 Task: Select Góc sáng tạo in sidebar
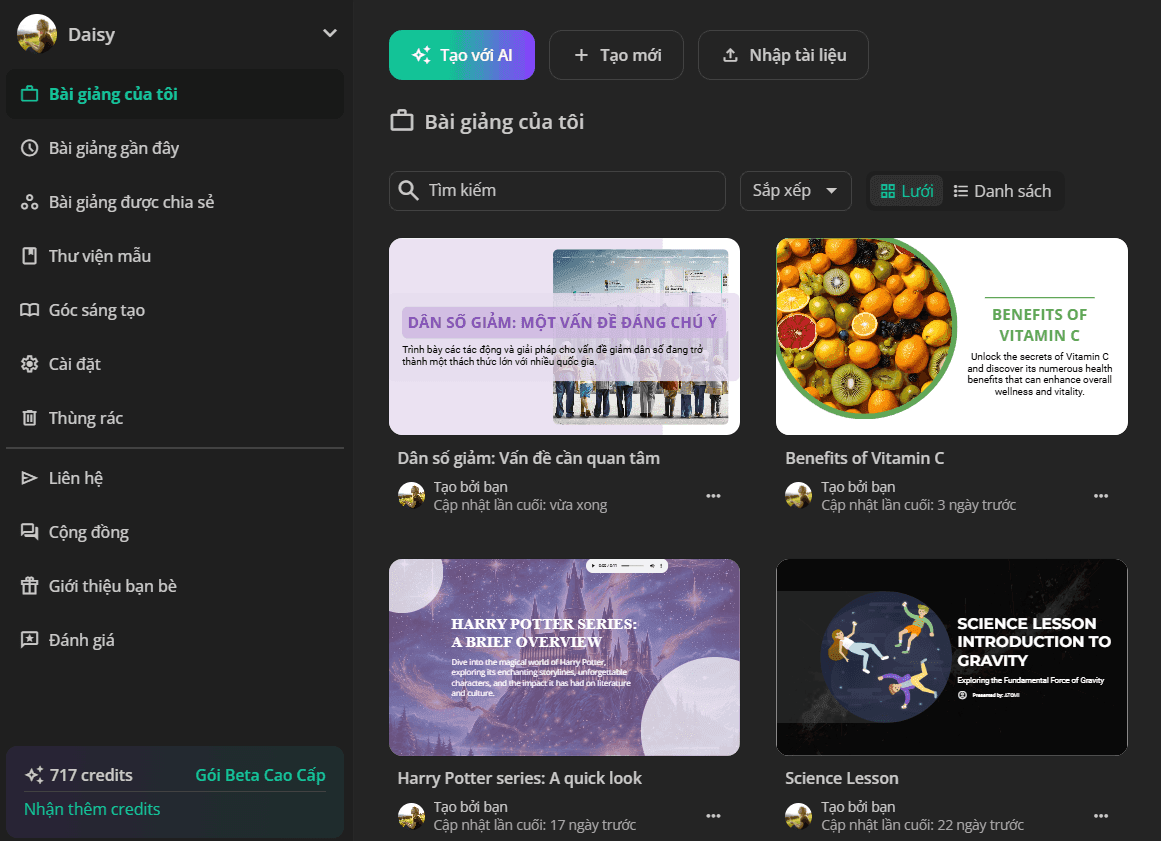(175, 310)
